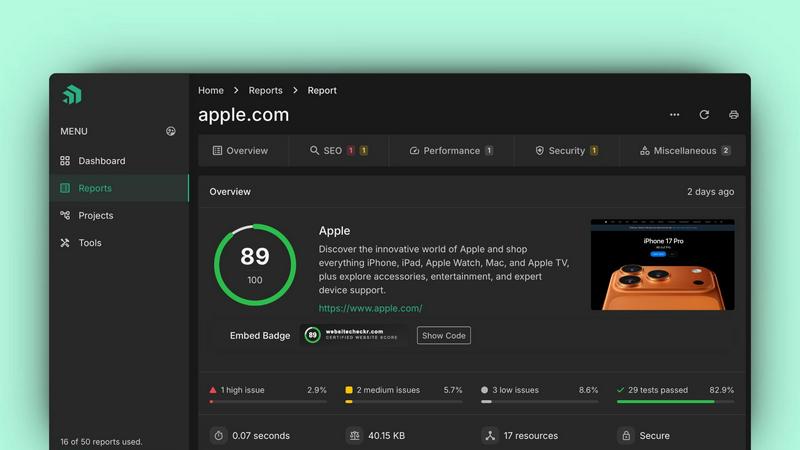Screen dimensions: 800x450
Task: Click the Reports list icon
Action: (65, 188)
